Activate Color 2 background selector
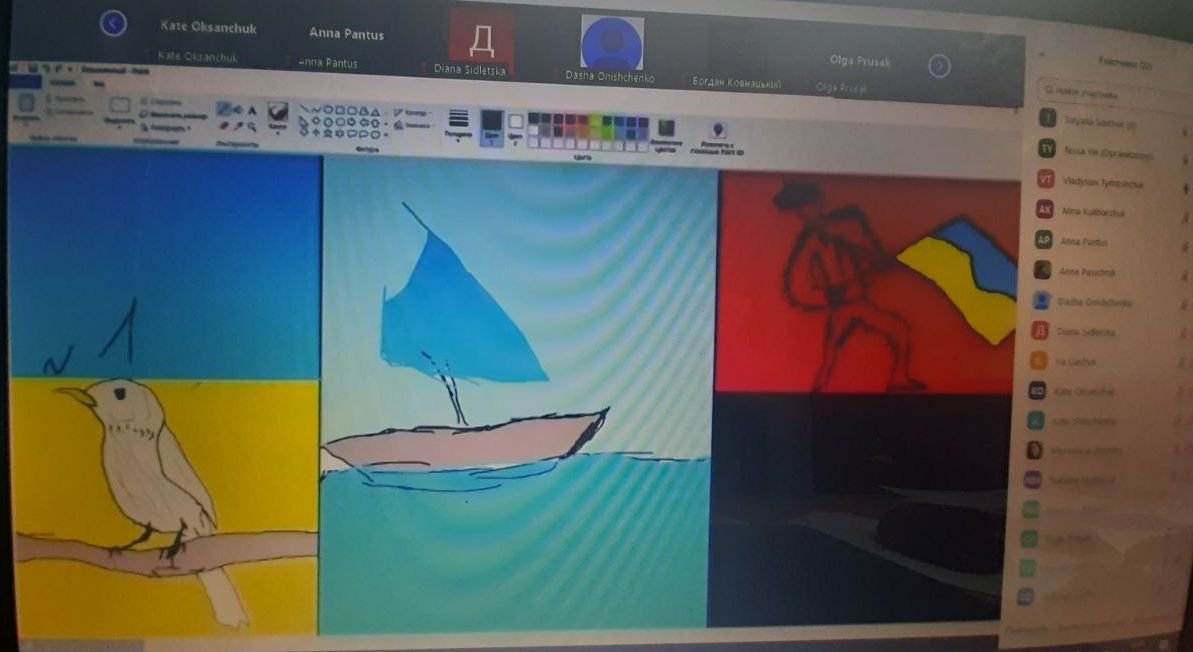The image size is (1193, 652). tap(515, 132)
